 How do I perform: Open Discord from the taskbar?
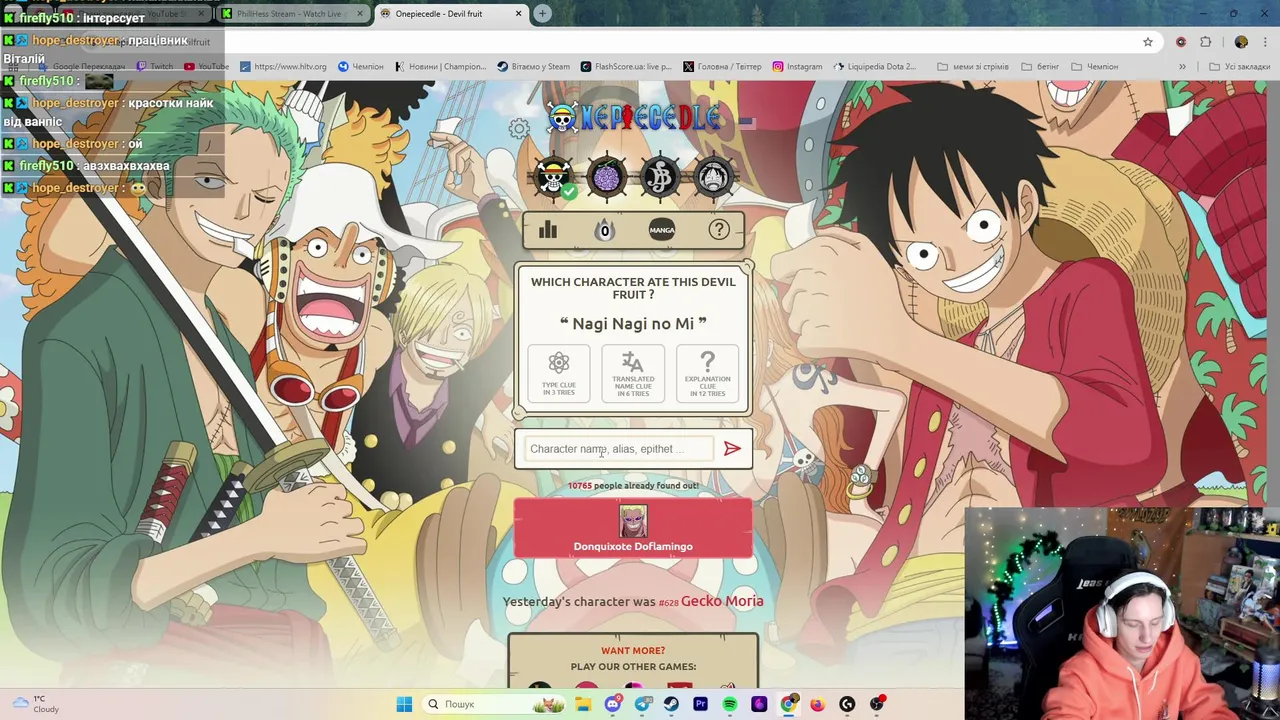click(x=612, y=704)
